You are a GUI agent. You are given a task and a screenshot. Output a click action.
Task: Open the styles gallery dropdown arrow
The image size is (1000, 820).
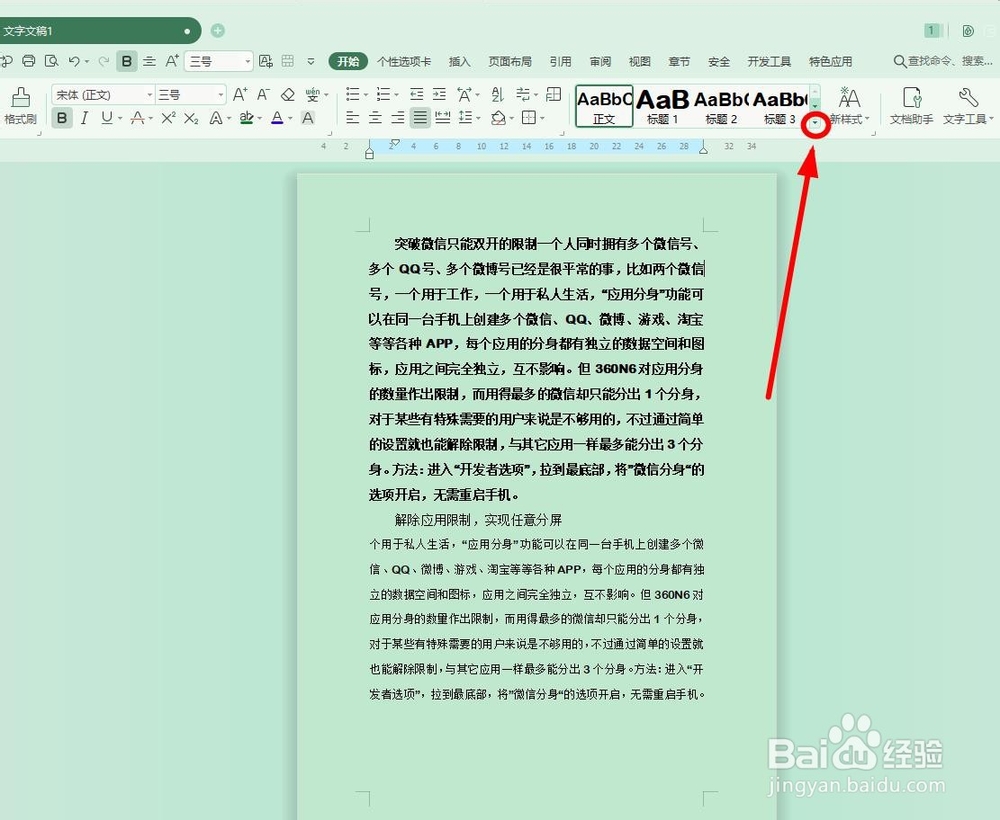[x=816, y=124]
